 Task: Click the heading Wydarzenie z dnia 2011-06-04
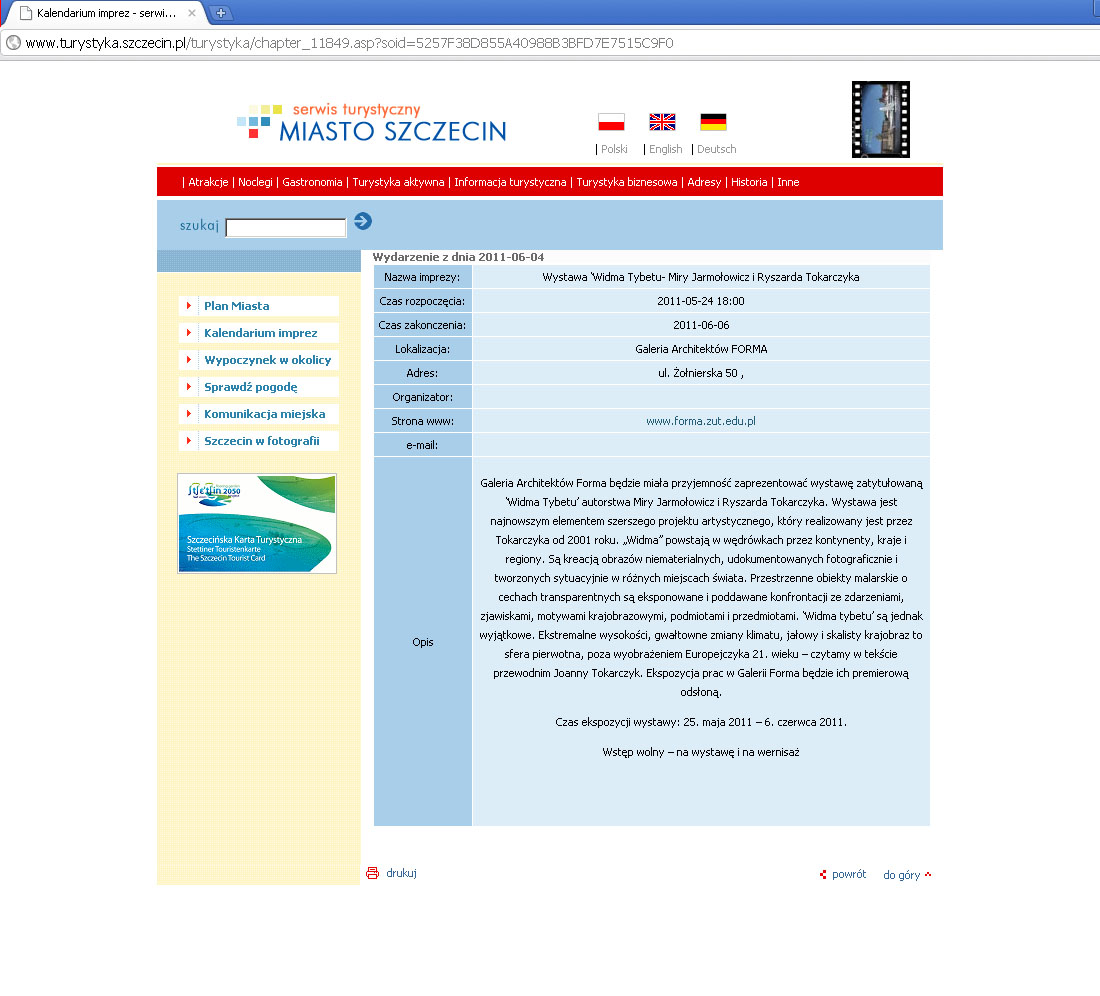coord(458,257)
